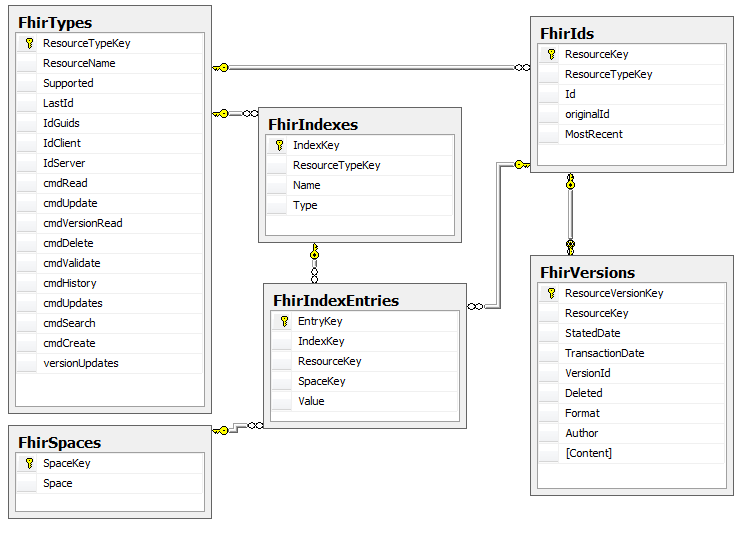This screenshot has height=533, width=750.
Task: Click the key icon beside IndexKey in FhirIndexes
Action: 279,146
